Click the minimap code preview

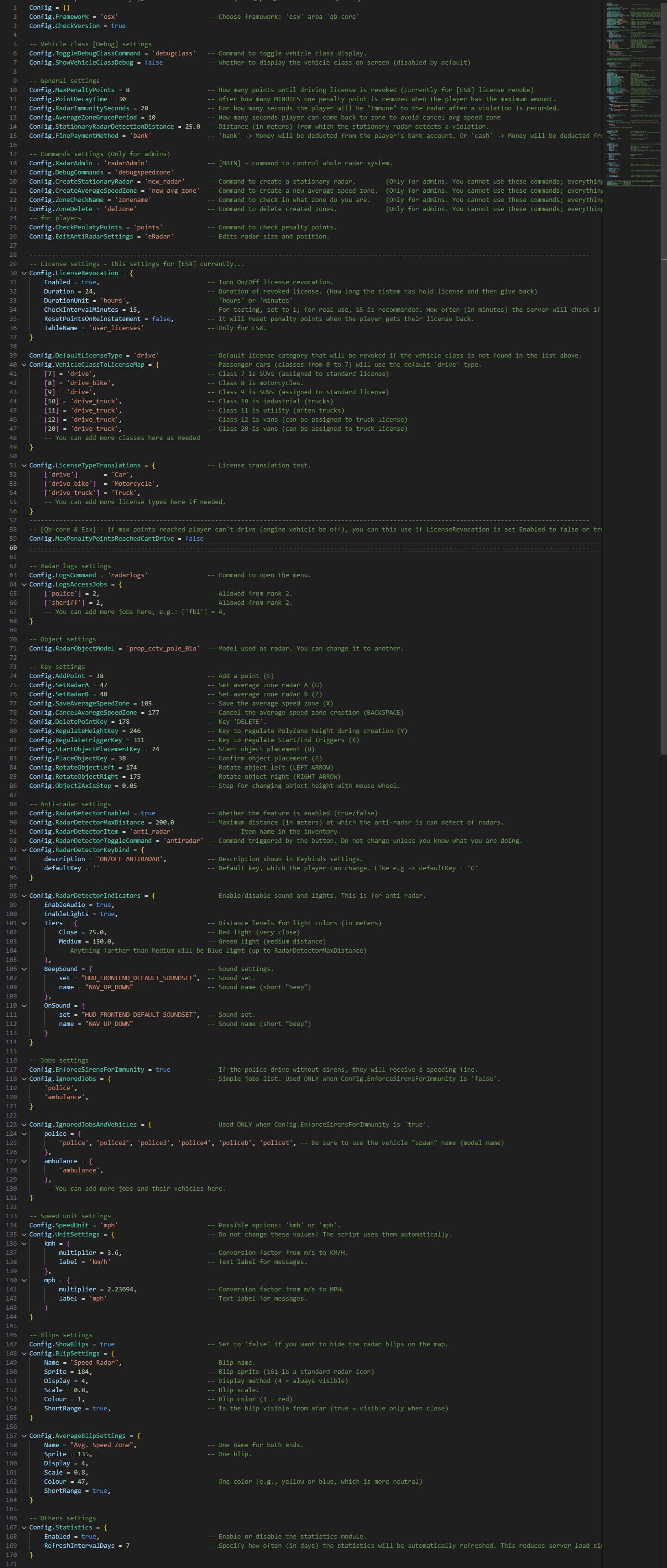(x=633, y=91)
